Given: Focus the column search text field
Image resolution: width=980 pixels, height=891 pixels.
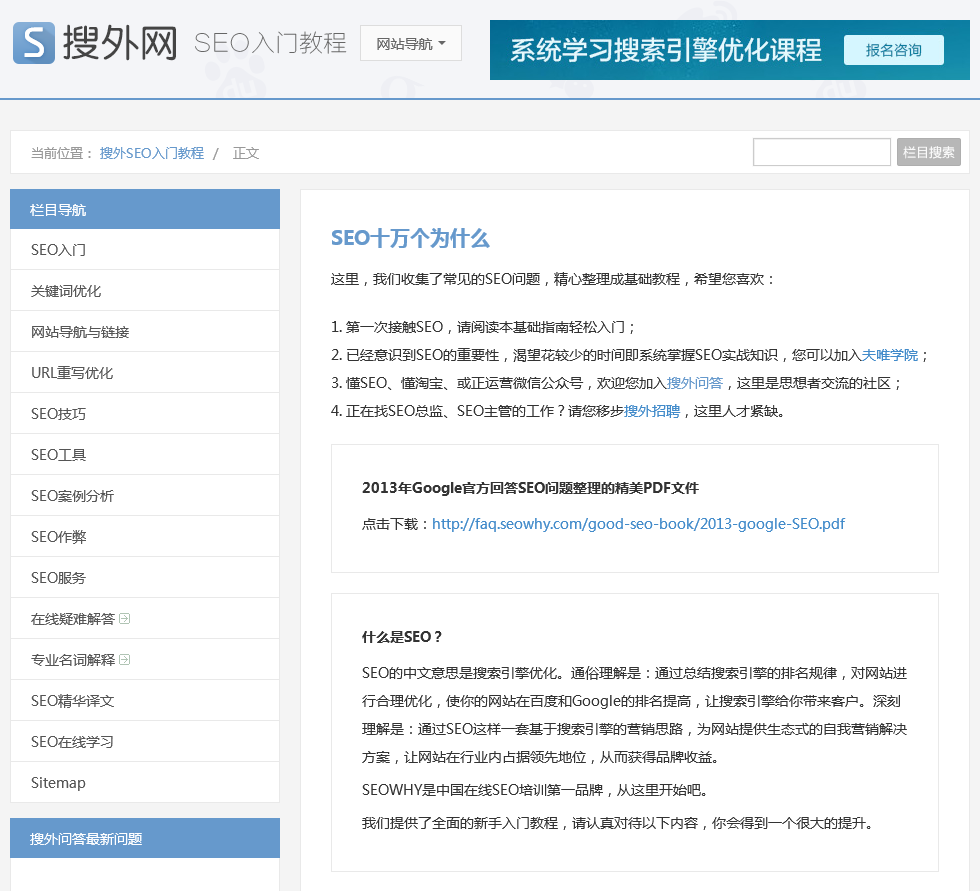Looking at the screenshot, I should coord(821,152).
